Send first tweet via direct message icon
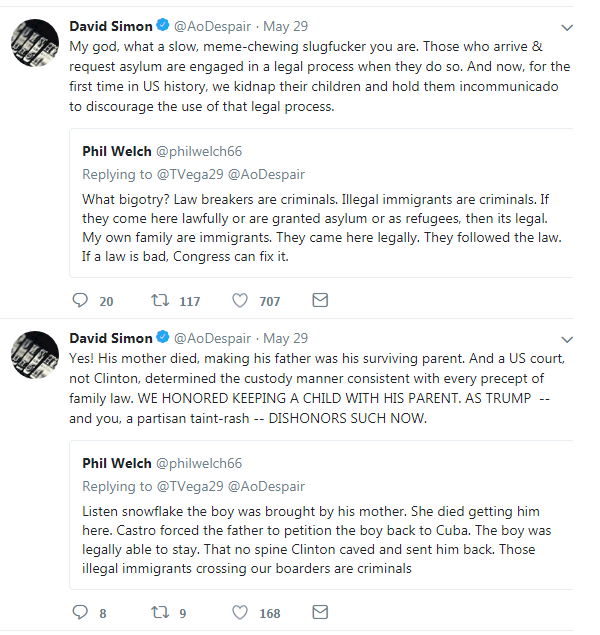 [x=320, y=300]
